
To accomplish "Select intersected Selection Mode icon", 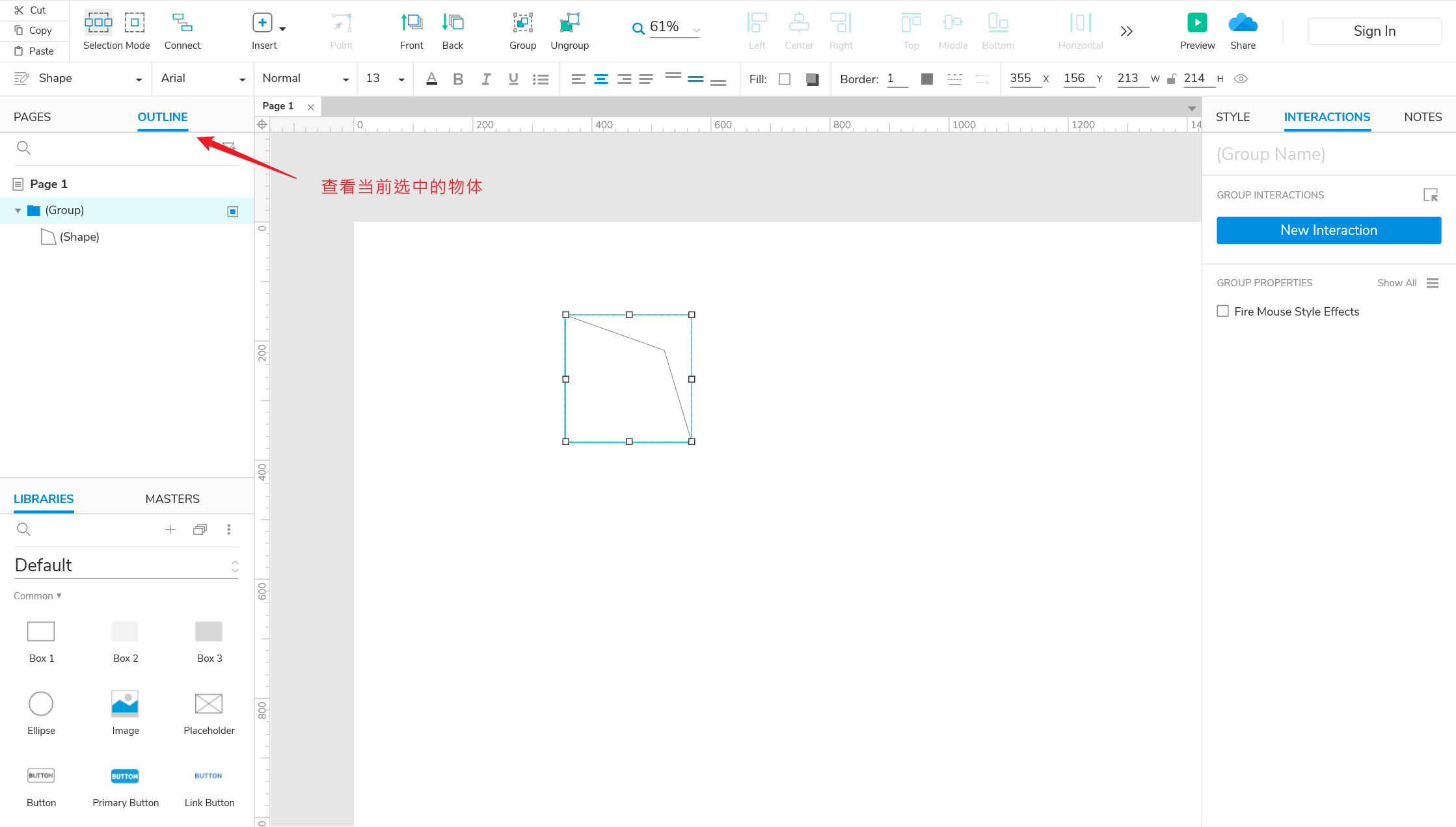I will (98, 22).
